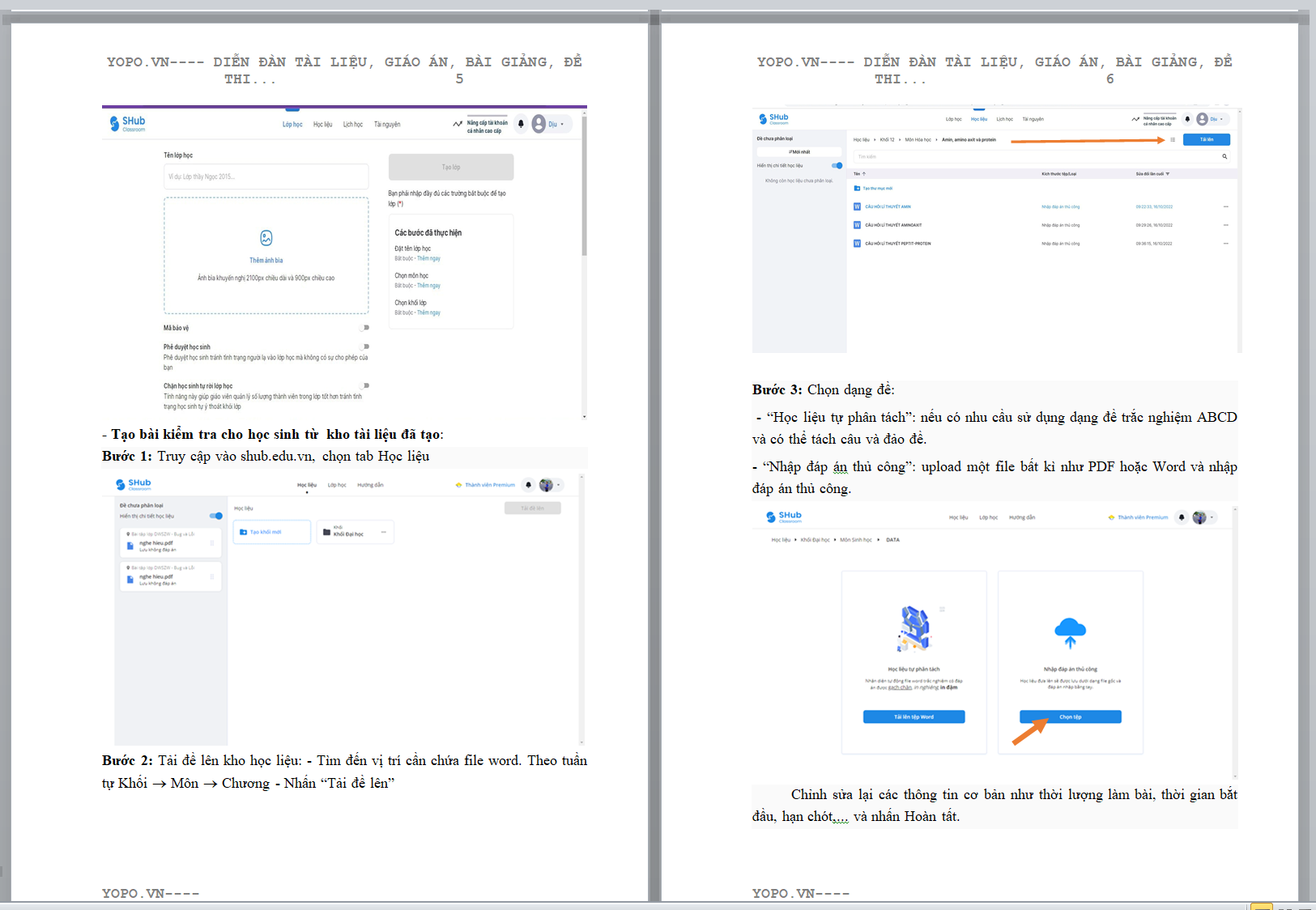Screen dimensions: 1316x910
Task: Click the 'Tạo thư mục mới' folder icon
Action: (857, 189)
